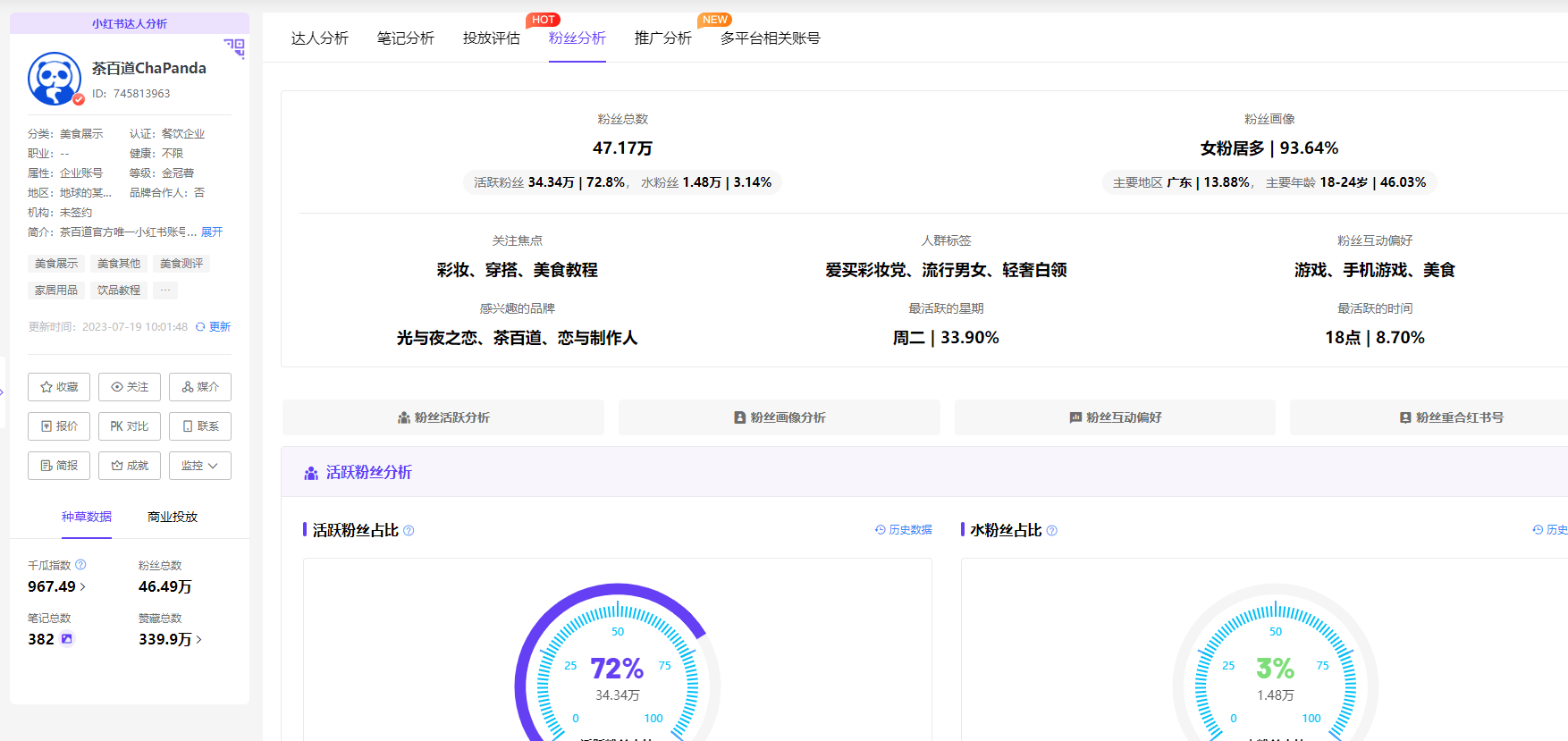Open the QR code icon beside profile

click(234, 48)
